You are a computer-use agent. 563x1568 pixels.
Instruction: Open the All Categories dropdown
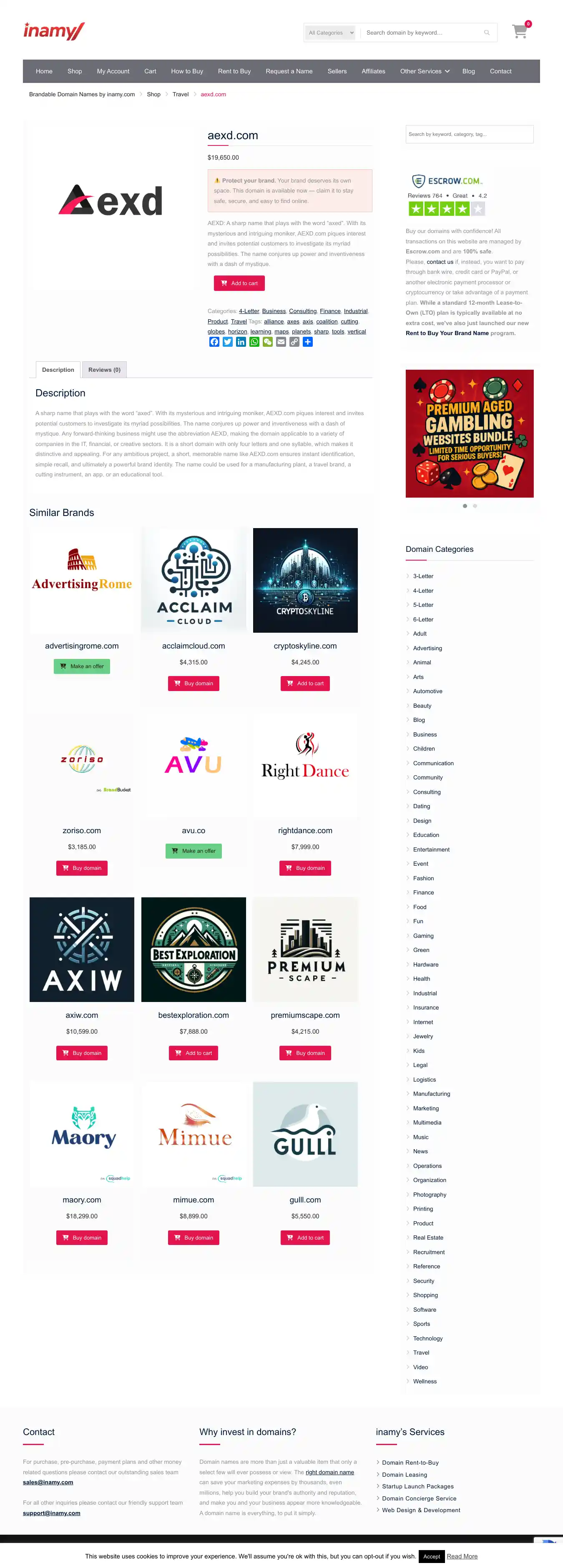point(330,33)
